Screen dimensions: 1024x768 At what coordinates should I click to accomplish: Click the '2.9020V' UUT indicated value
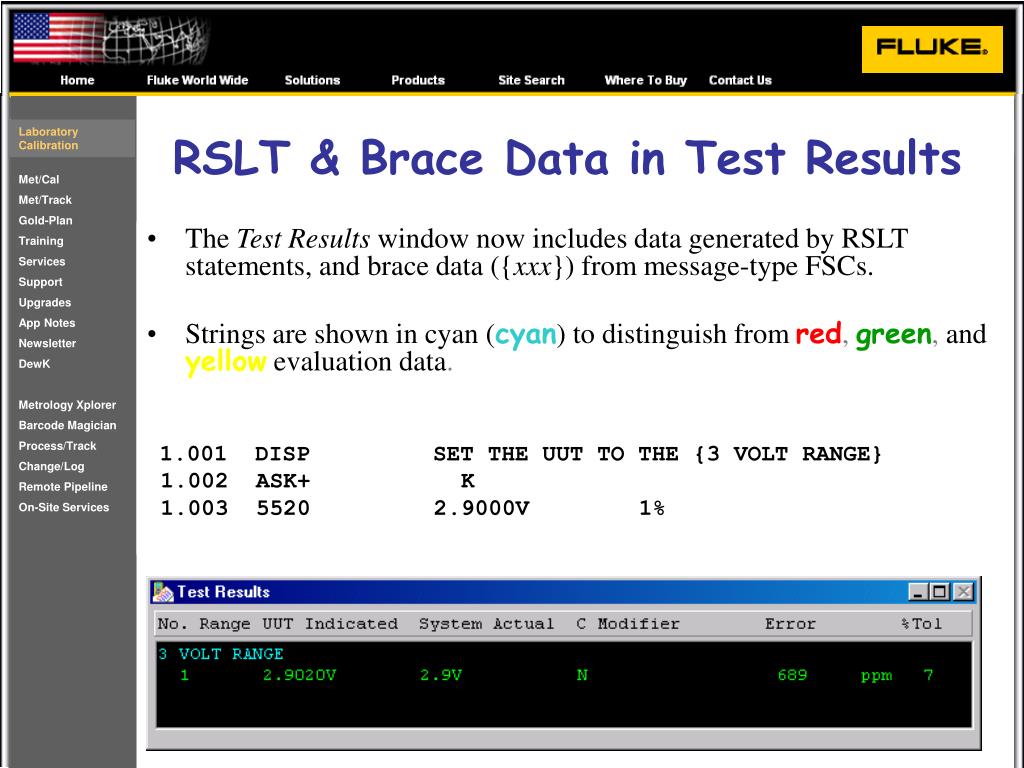299,675
